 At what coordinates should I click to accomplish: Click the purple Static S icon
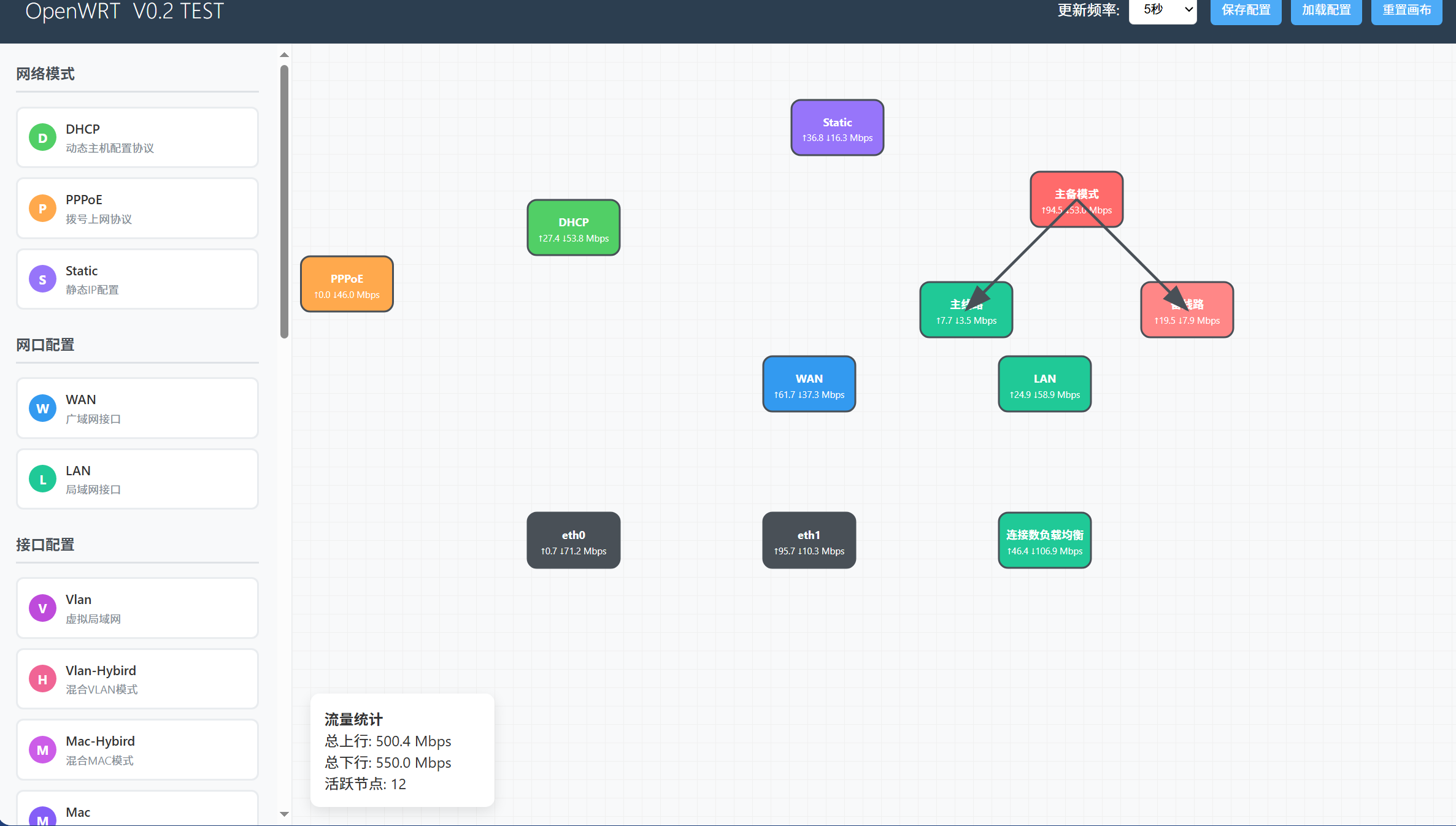point(42,280)
